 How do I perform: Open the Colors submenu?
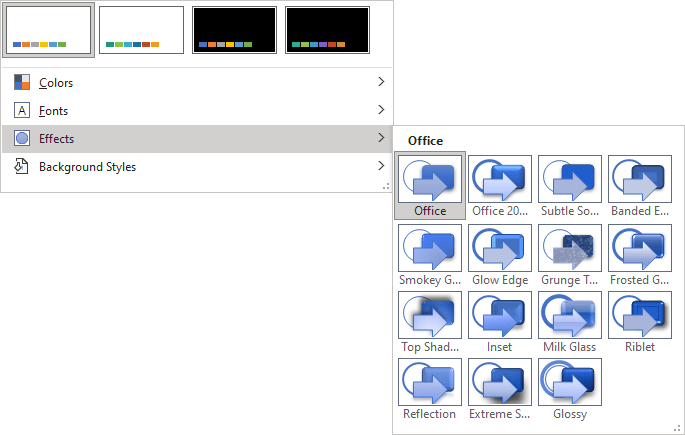[x=197, y=82]
